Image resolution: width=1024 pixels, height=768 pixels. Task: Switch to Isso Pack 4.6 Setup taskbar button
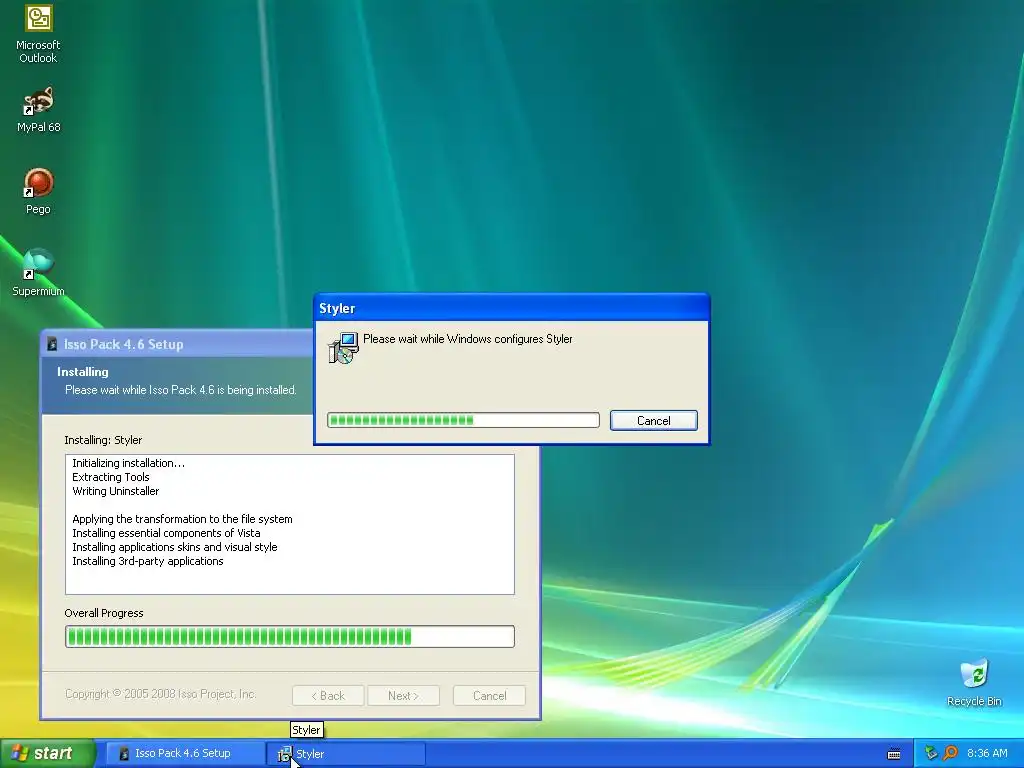(x=184, y=753)
